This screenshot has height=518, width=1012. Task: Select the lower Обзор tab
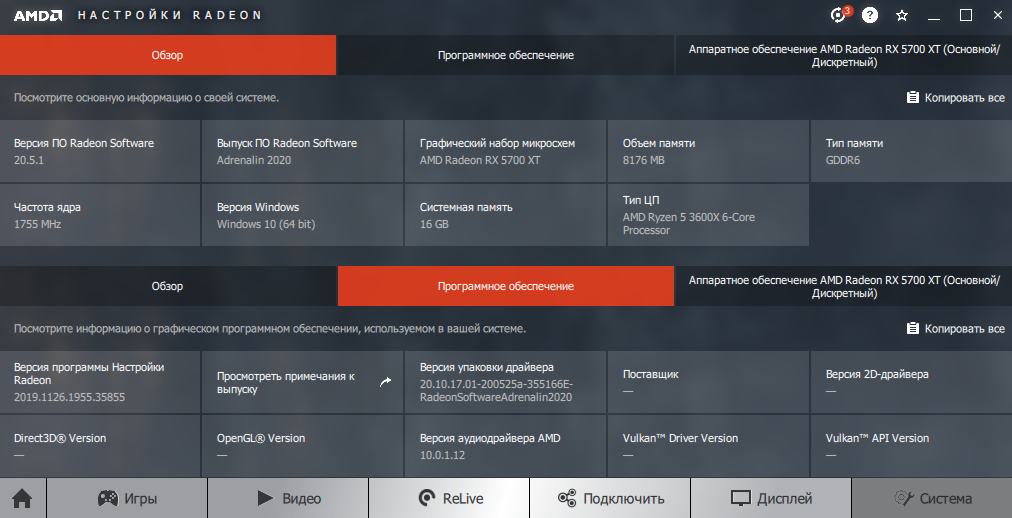[167, 286]
